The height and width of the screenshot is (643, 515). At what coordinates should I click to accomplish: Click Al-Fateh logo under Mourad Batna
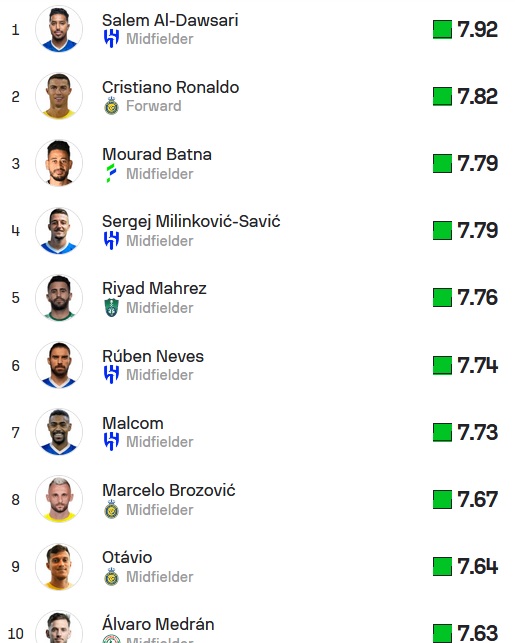[x=111, y=173]
